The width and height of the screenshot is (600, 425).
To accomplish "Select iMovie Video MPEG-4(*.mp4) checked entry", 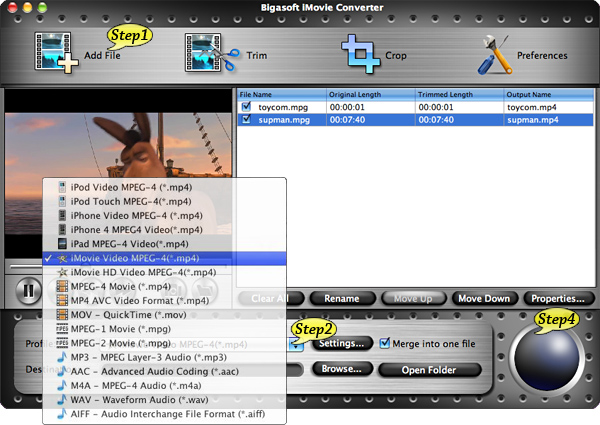I will point(164,258).
